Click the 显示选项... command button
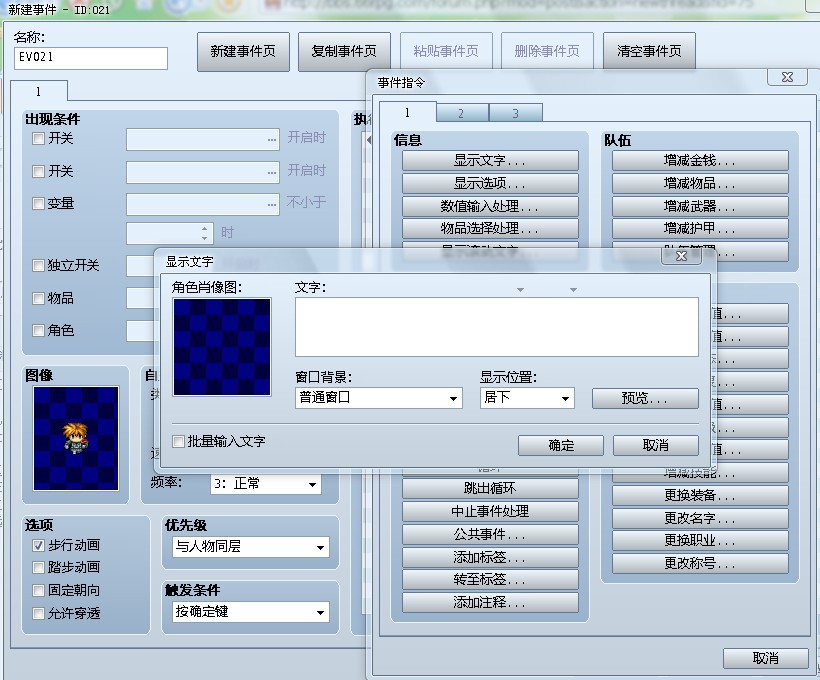 (491, 184)
